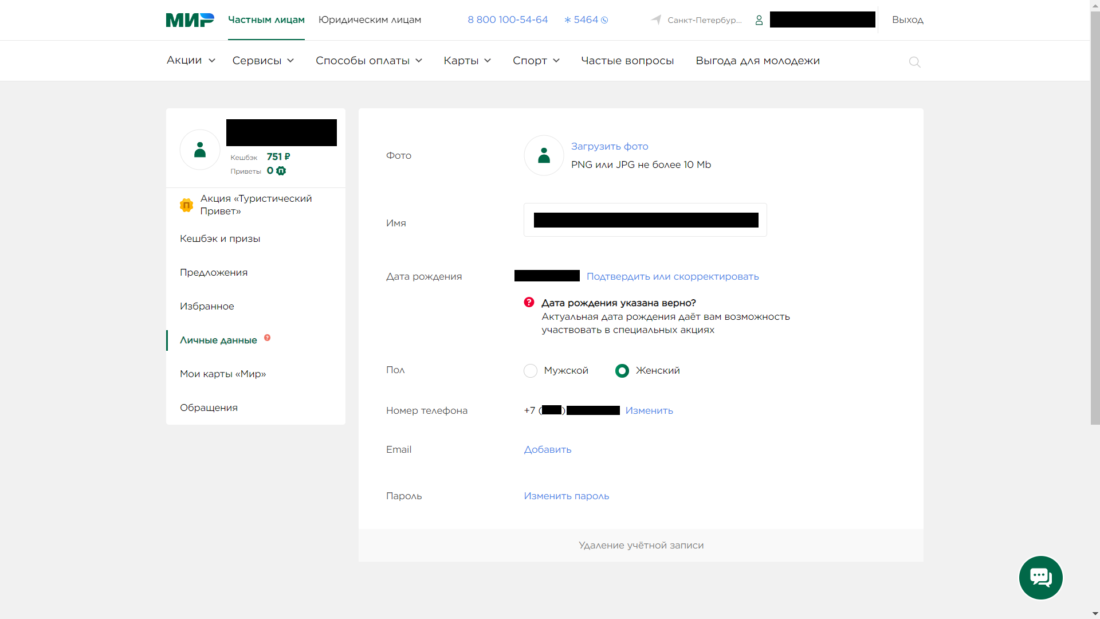Open the Карты dropdown menu
Image resolution: width=1100 pixels, height=619 pixels.
(467, 61)
